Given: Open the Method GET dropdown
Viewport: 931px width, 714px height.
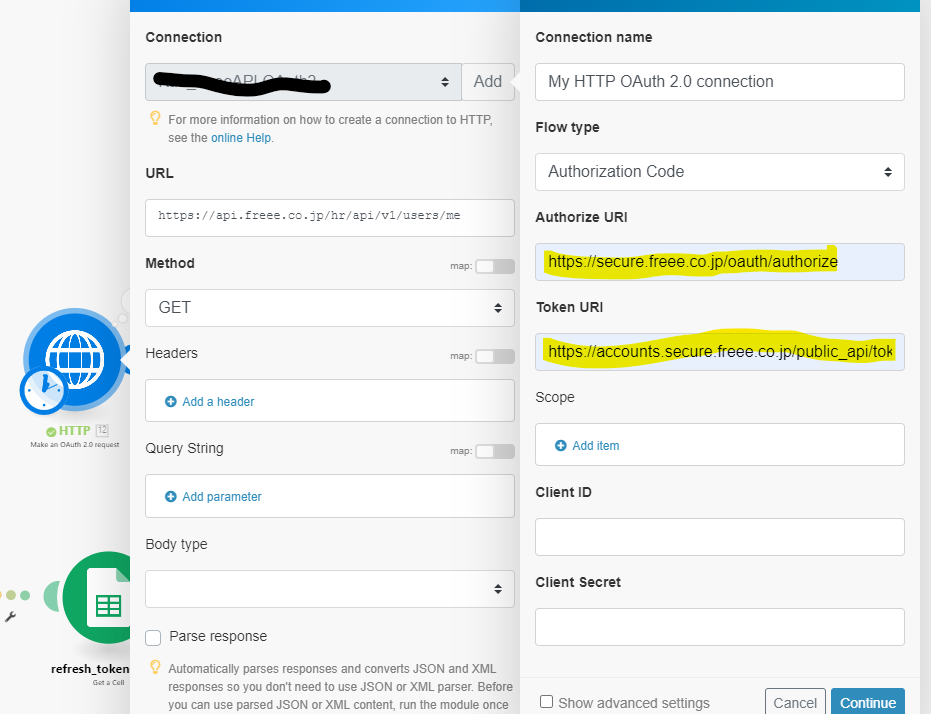Looking at the screenshot, I should [x=330, y=307].
